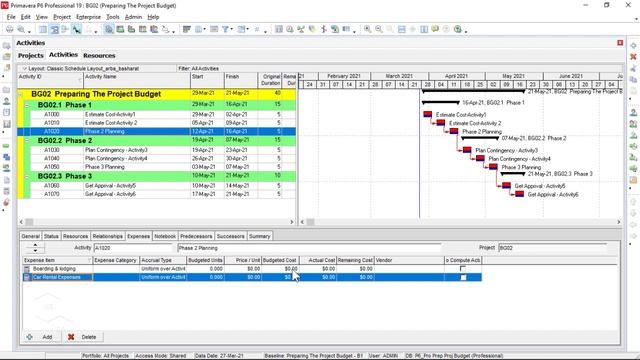
Task: Step to the next activity with the down arrow
Action: [35, 250]
